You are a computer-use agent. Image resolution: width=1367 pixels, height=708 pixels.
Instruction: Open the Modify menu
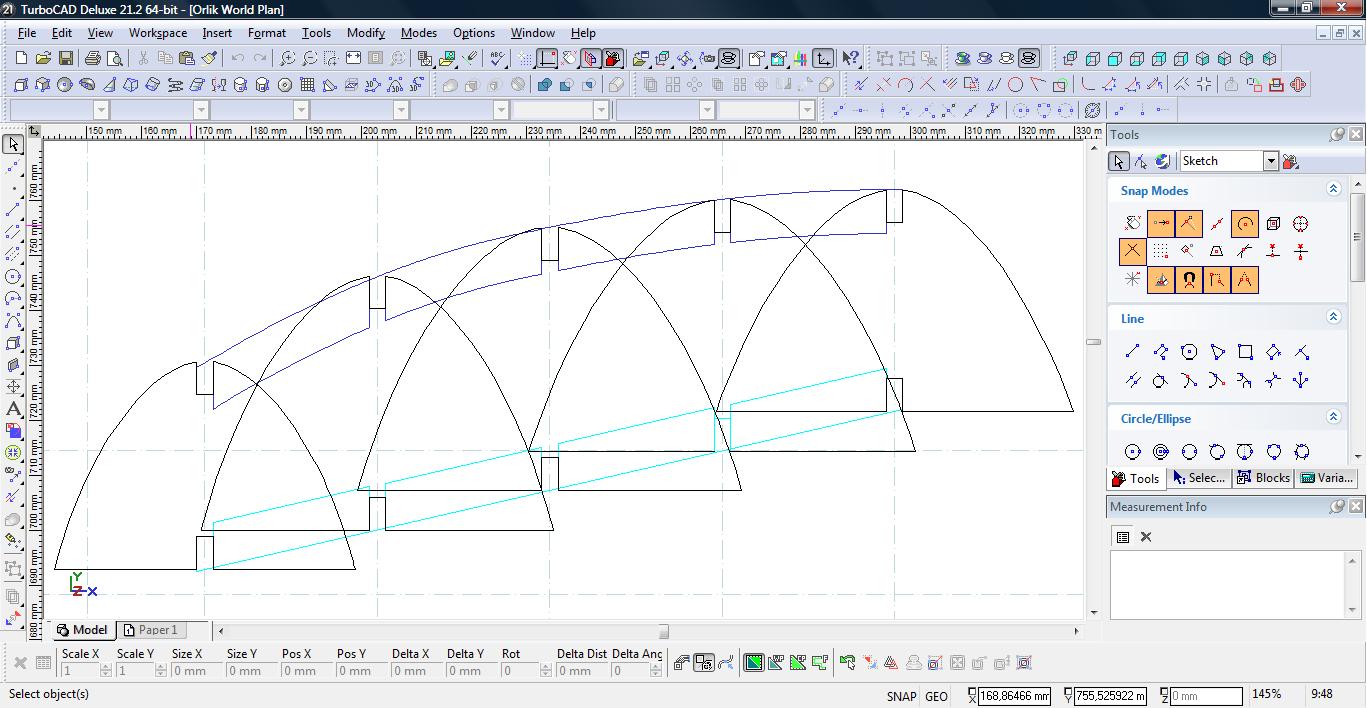pos(365,33)
